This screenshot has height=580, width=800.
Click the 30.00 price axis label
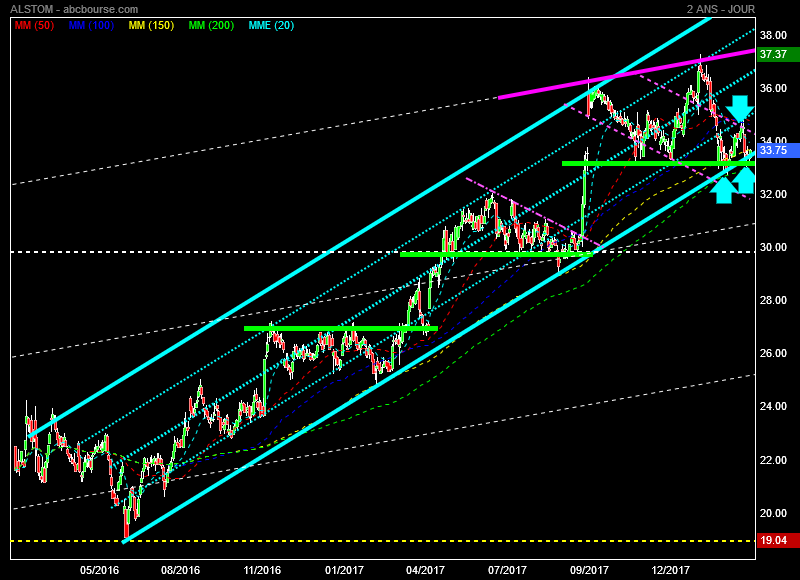(773, 247)
